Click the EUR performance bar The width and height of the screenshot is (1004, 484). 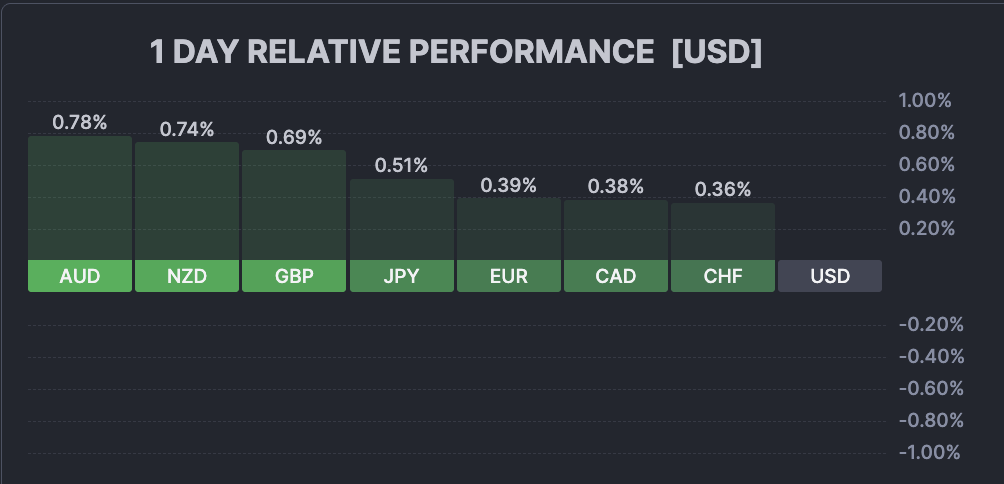508,229
